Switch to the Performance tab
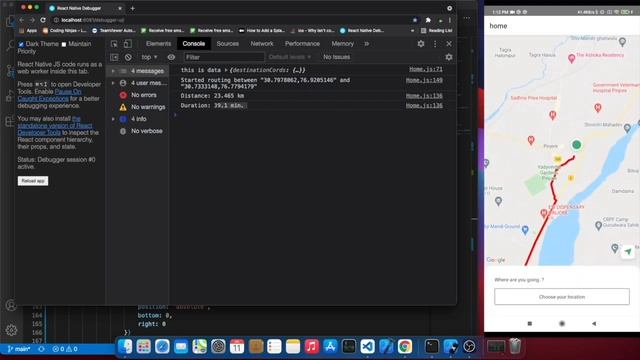The width and height of the screenshot is (640, 360). click(x=302, y=44)
